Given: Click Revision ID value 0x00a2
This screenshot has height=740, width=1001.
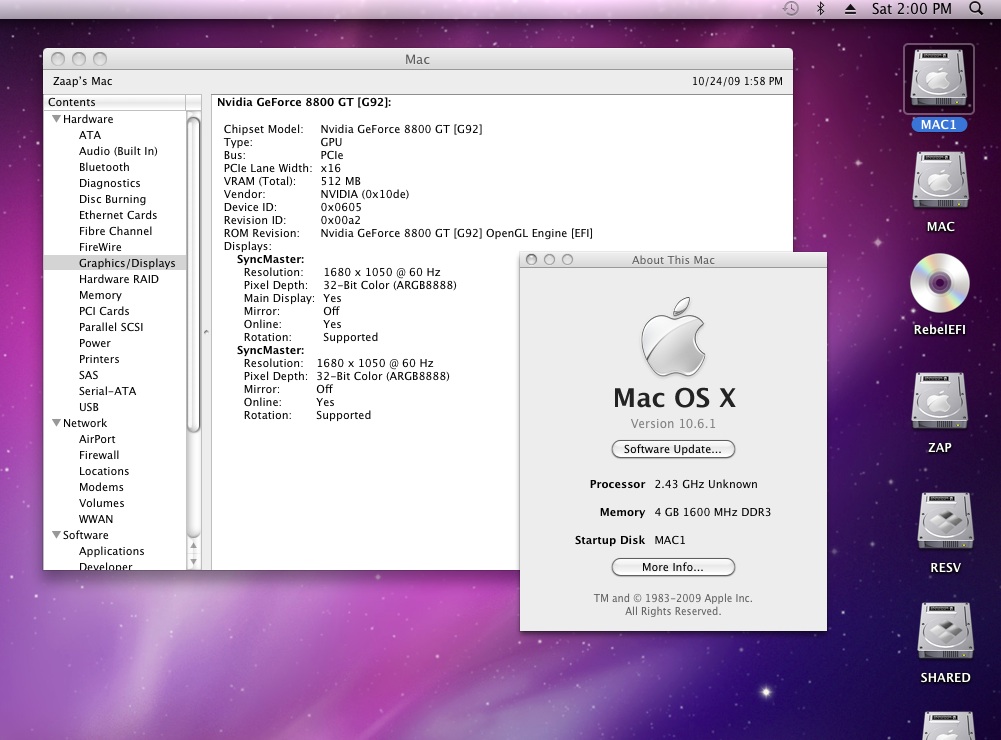Looking at the screenshot, I should [x=340, y=220].
